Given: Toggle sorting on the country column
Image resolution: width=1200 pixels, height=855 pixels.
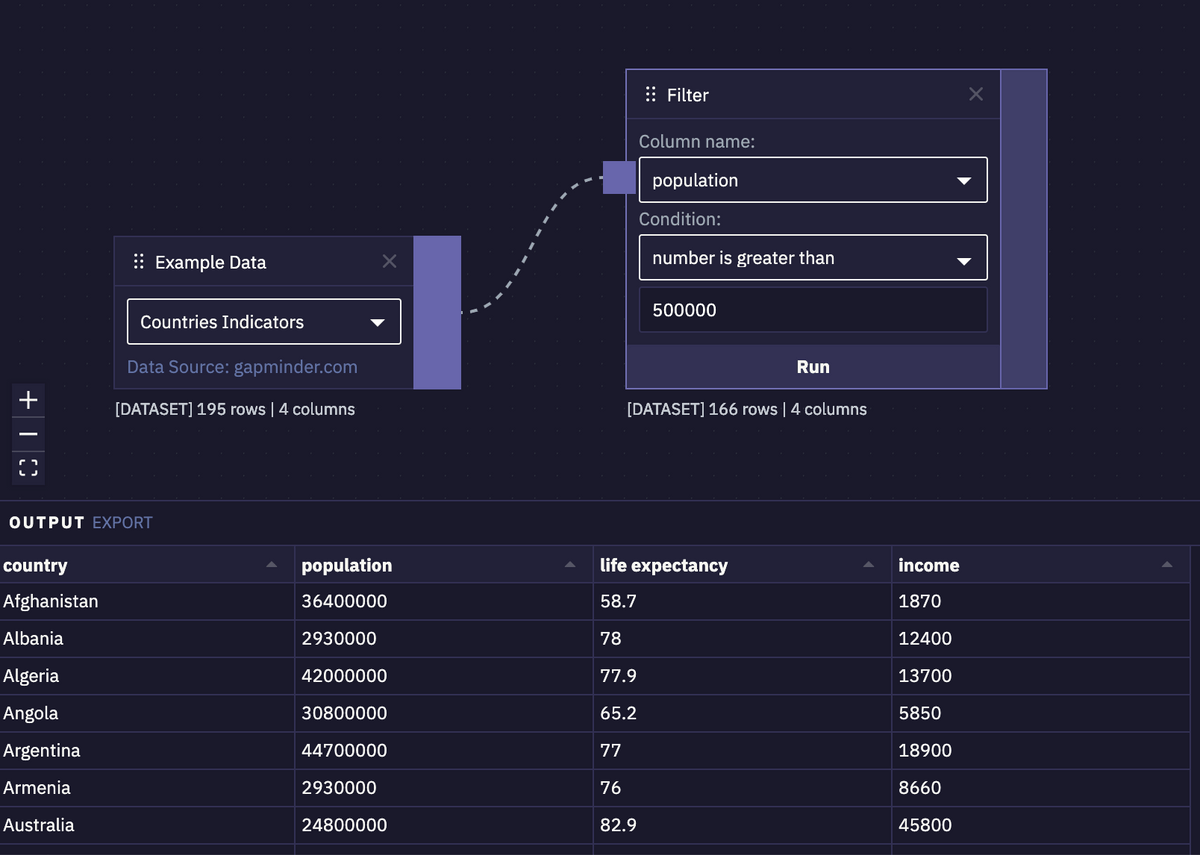Looking at the screenshot, I should 271,565.
